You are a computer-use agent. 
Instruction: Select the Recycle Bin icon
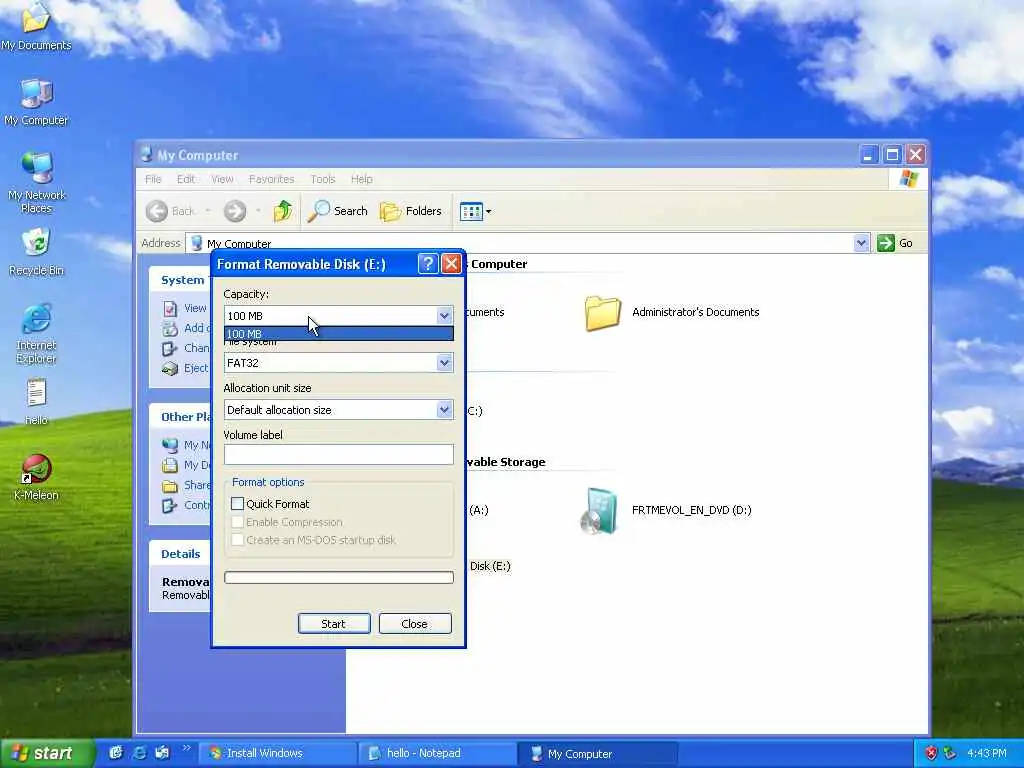pyautogui.click(x=37, y=252)
